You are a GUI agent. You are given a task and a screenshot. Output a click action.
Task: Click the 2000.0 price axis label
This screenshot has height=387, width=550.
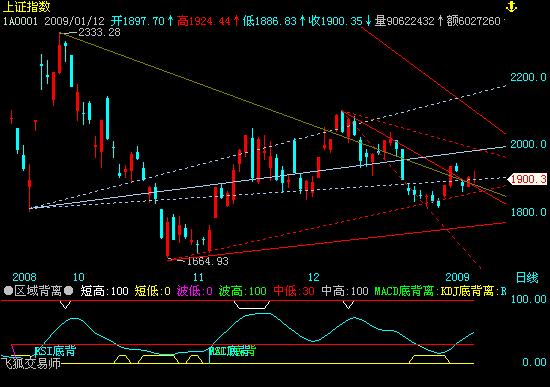pyautogui.click(x=528, y=144)
